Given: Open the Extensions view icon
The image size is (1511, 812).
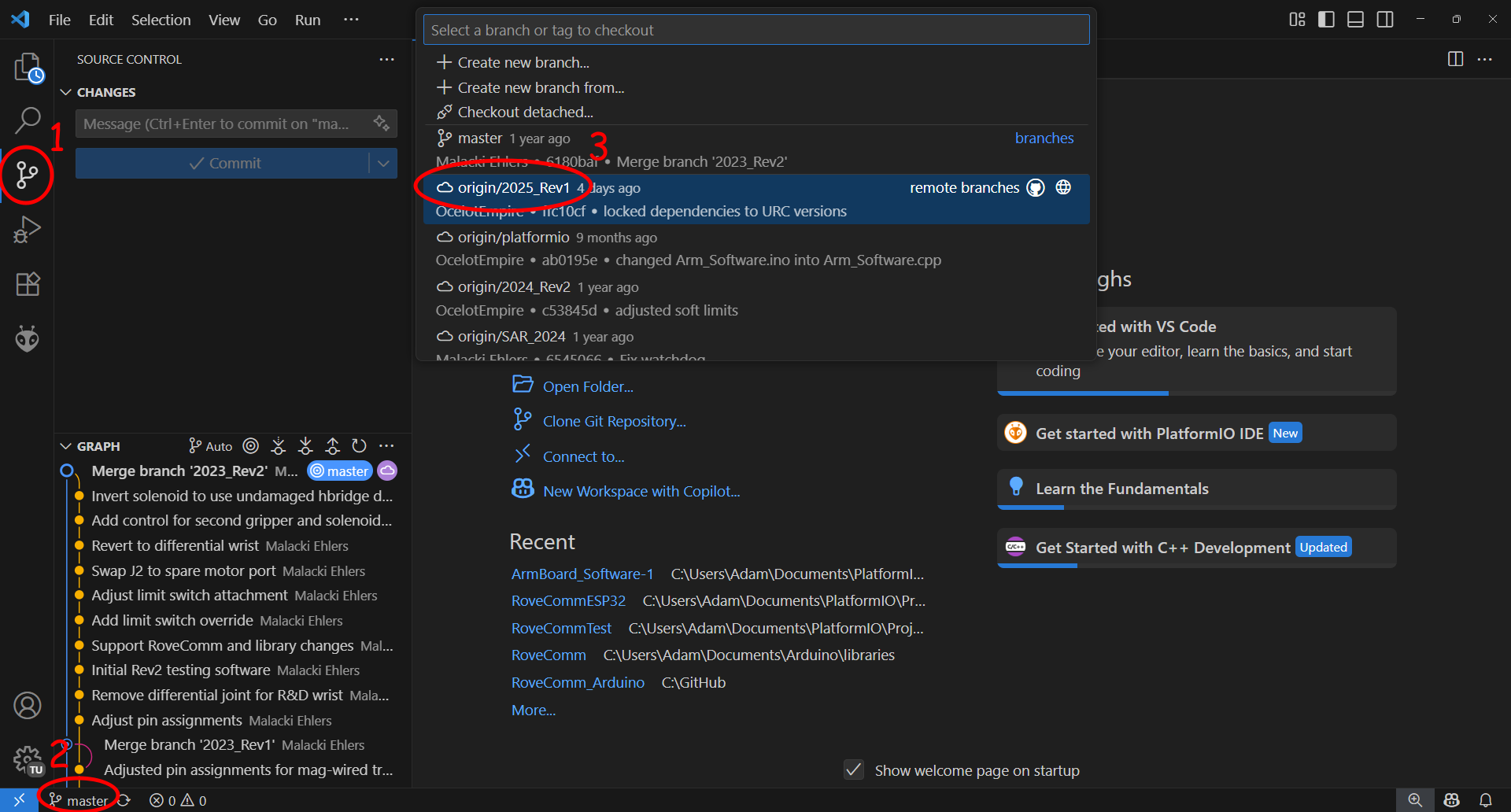Looking at the screenshot, I should tap(28, 284).
